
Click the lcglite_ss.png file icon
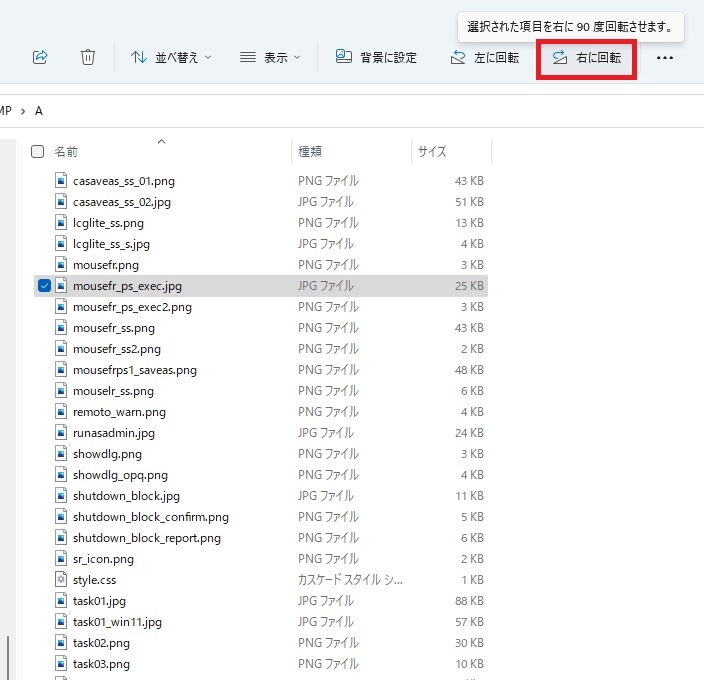(61, 223)
